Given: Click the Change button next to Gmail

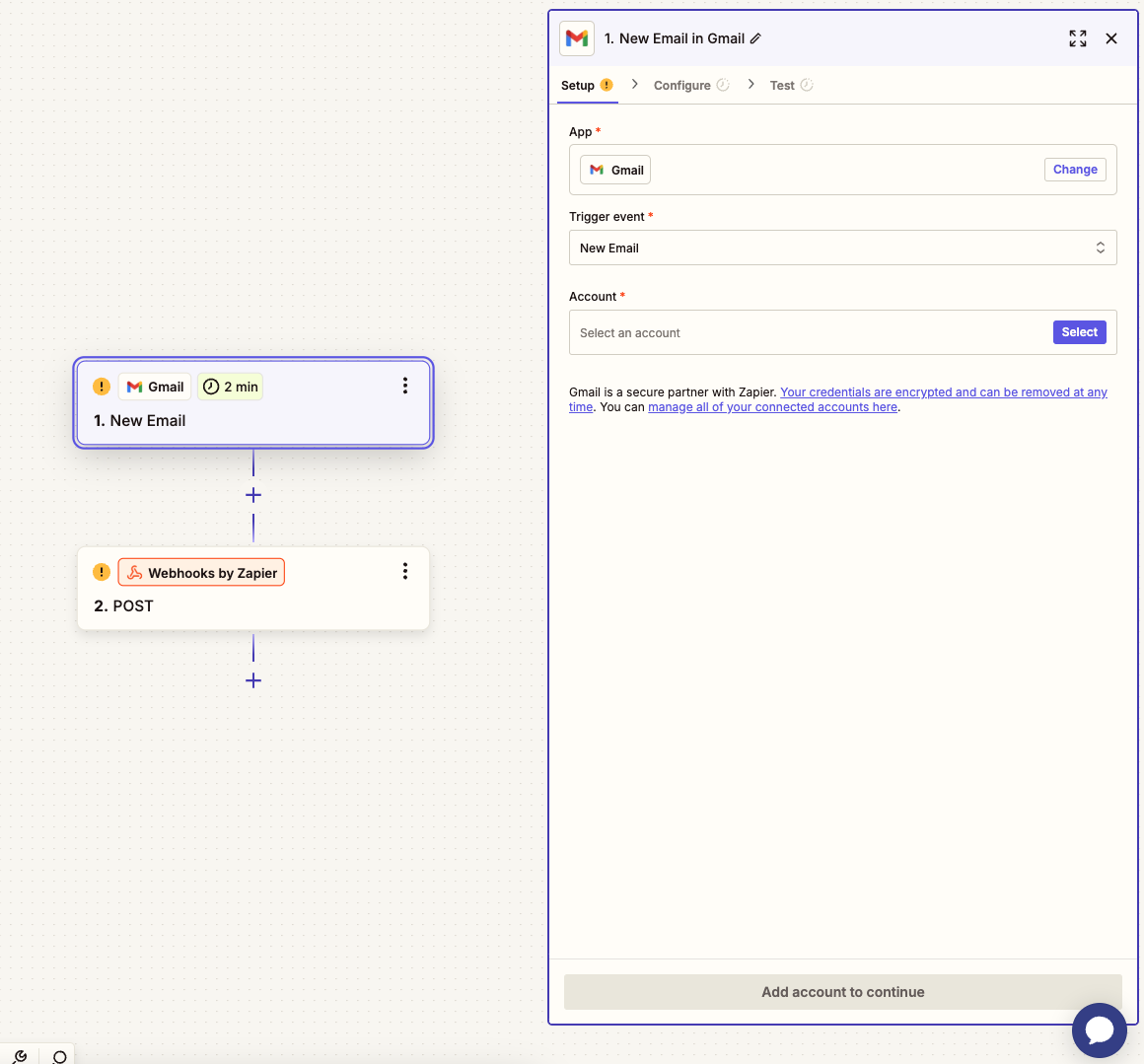Looking at the screenshot, I should [1075, 169].
